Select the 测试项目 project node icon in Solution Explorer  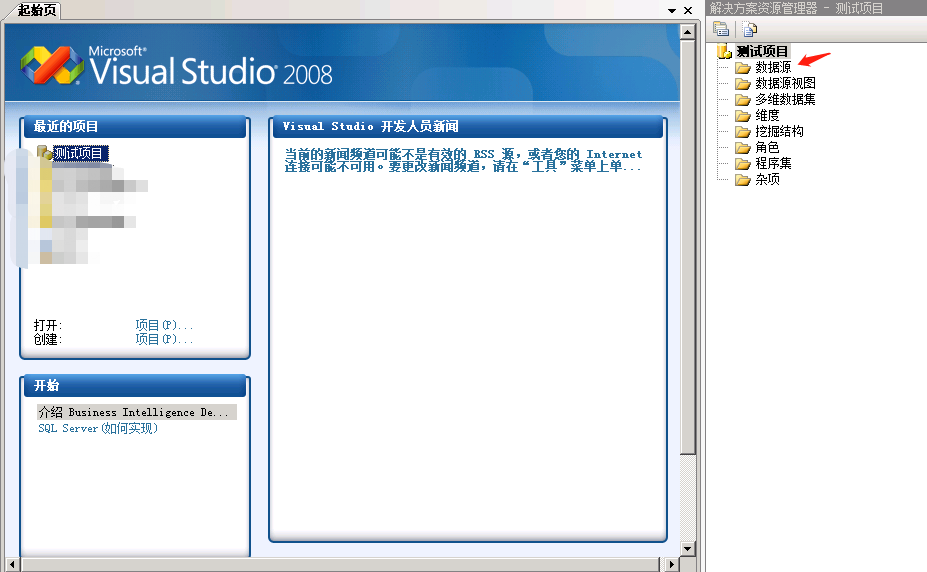(x=724, y=51)
